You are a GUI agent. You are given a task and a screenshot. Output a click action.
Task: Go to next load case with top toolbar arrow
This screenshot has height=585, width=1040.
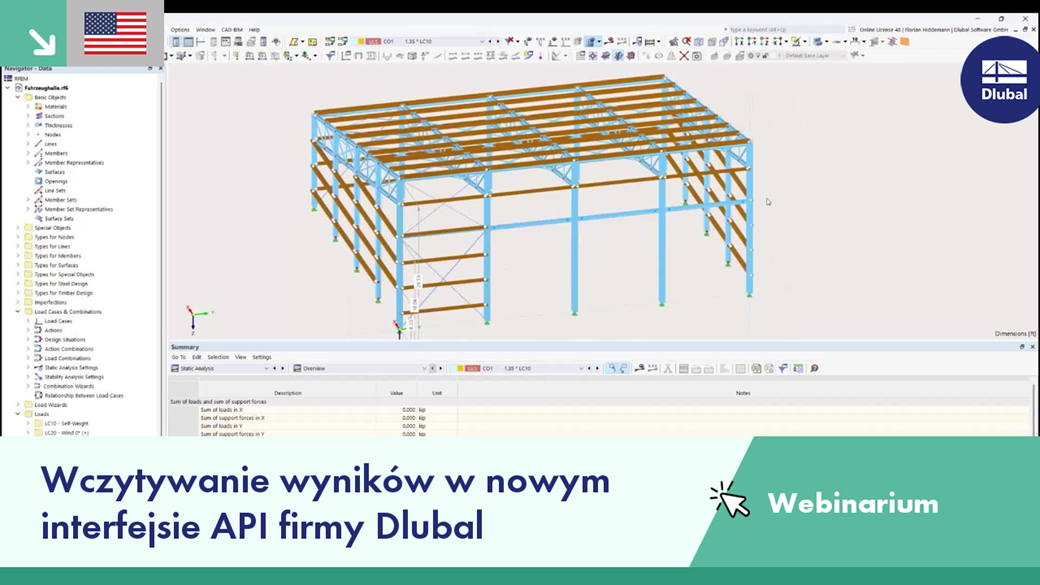tap(498, 41)
